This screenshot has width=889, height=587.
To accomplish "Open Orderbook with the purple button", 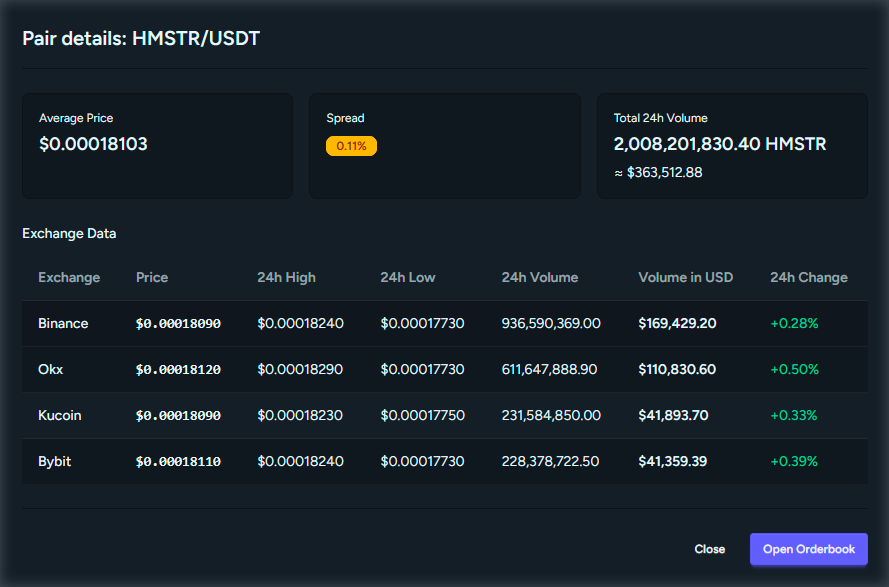I will pos(808,549).
